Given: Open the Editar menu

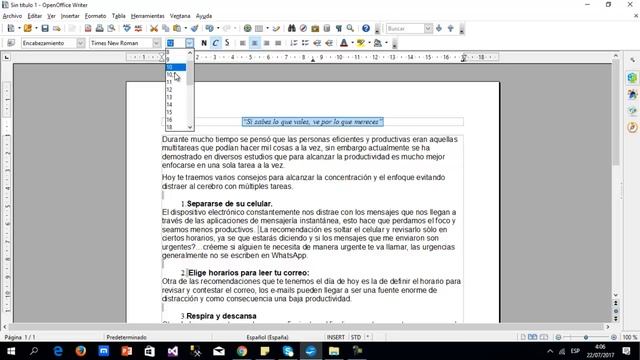Looking at the screenshot, I should click(35, 16).
